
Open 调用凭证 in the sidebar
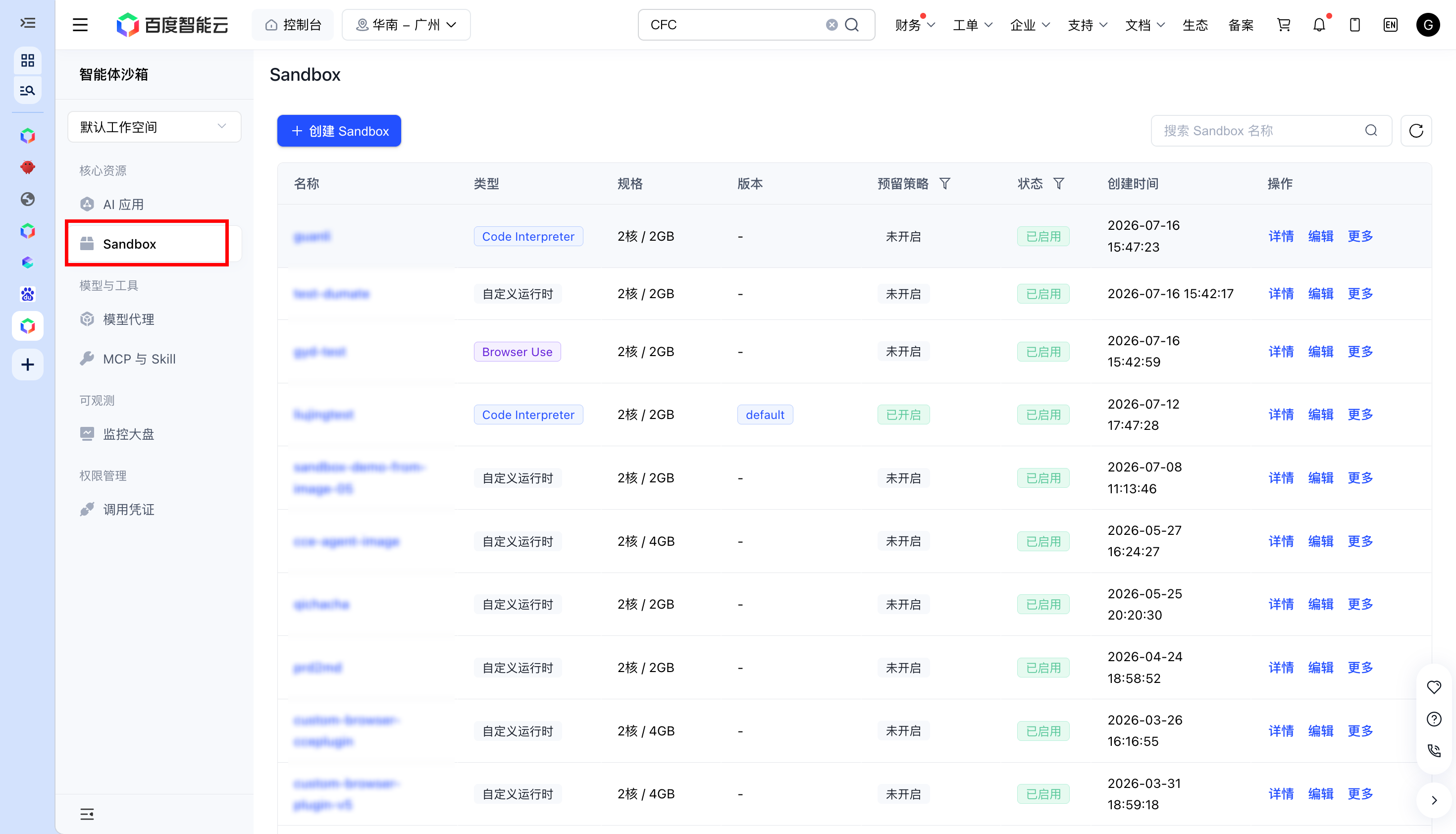(x=154, y=509)
